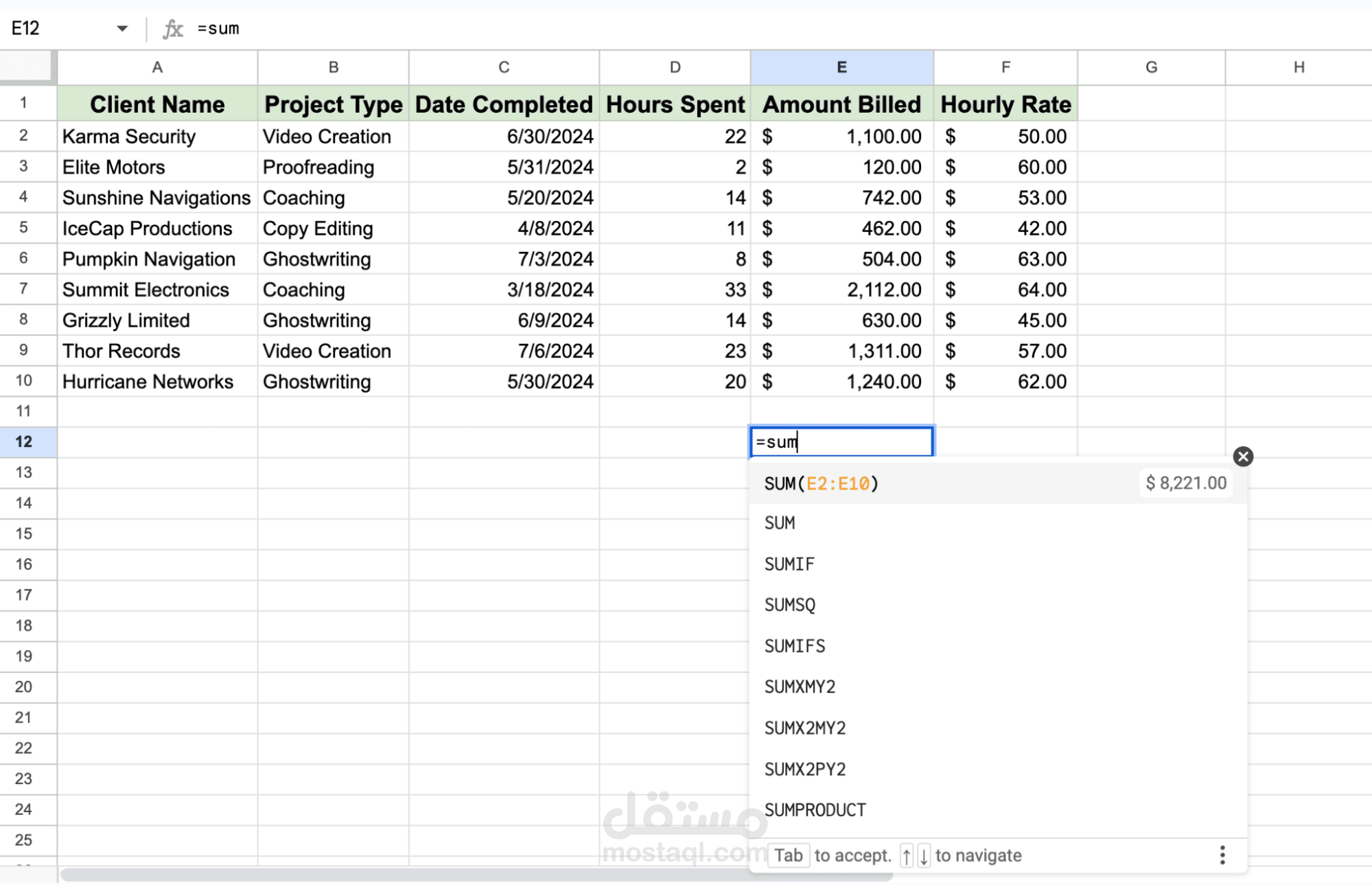Choose the SUMXMY2 function suggestion

(998, 687)
